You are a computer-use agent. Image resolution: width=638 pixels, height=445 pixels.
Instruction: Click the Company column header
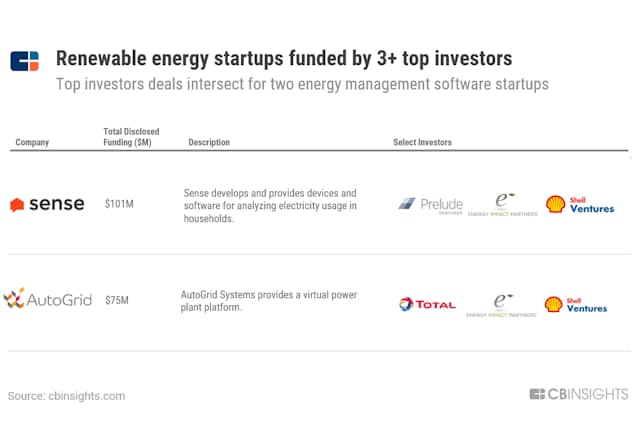pos(32,142)
